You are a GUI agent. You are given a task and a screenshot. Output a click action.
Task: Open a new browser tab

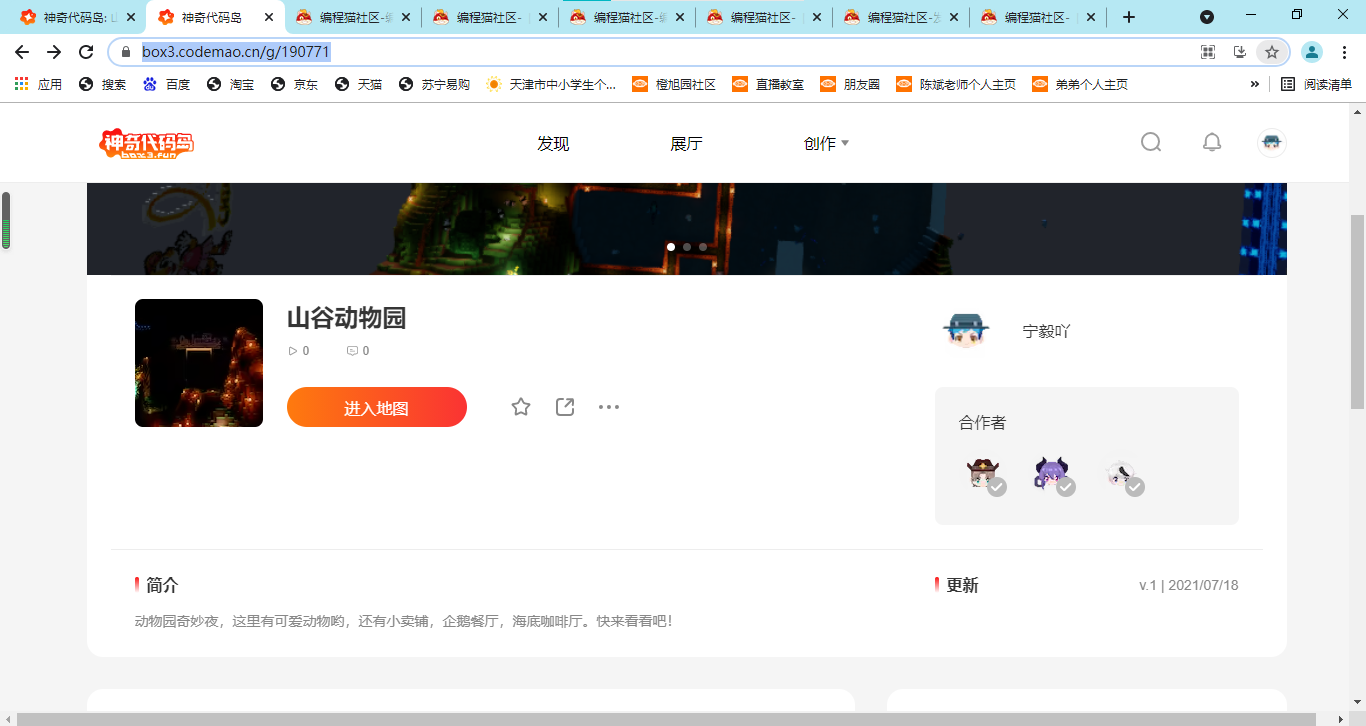coord(1129,17)
